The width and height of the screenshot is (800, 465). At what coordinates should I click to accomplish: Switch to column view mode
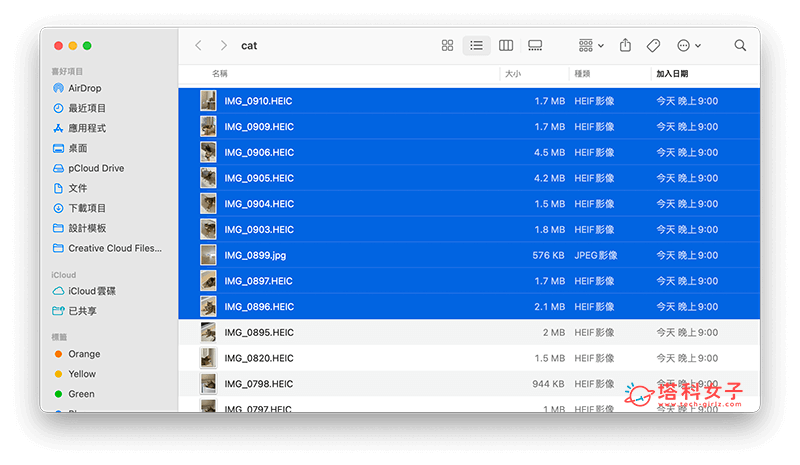[506, 46]
